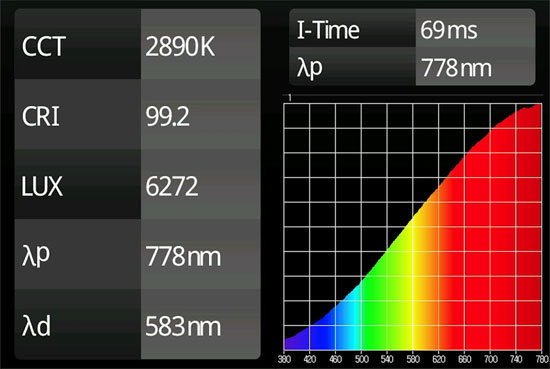Click the 620 axis label on spectrum chart
The height and width of the screenshot is (369, 550).
tap(439, 359)
